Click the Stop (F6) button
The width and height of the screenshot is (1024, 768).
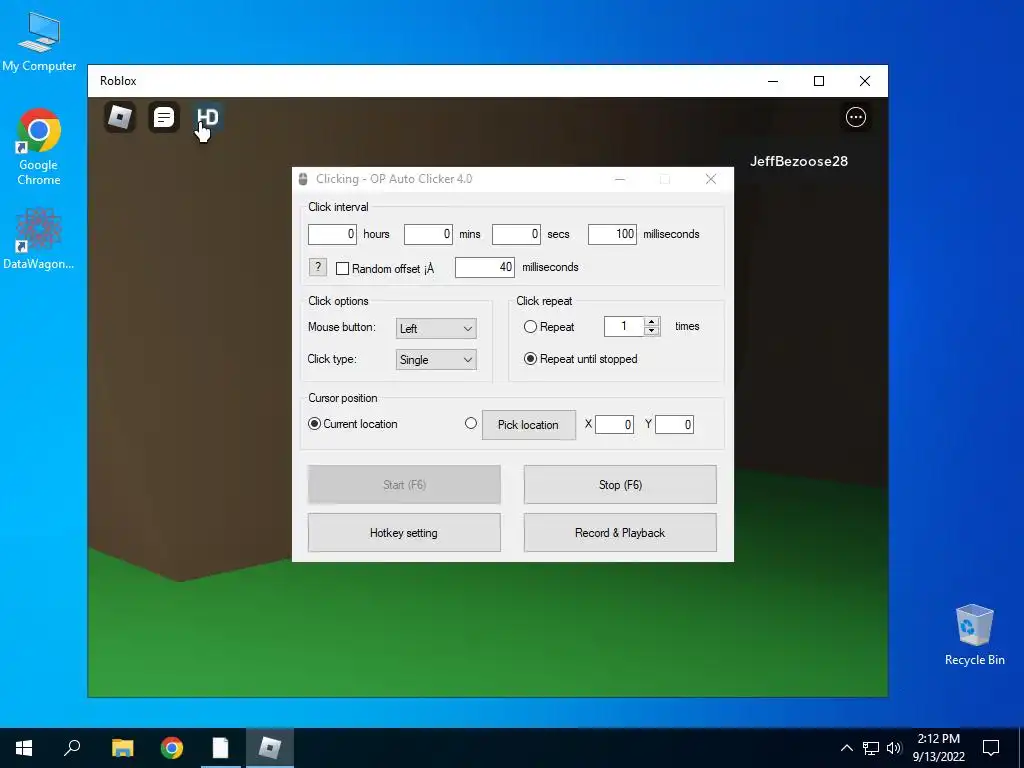620,485
